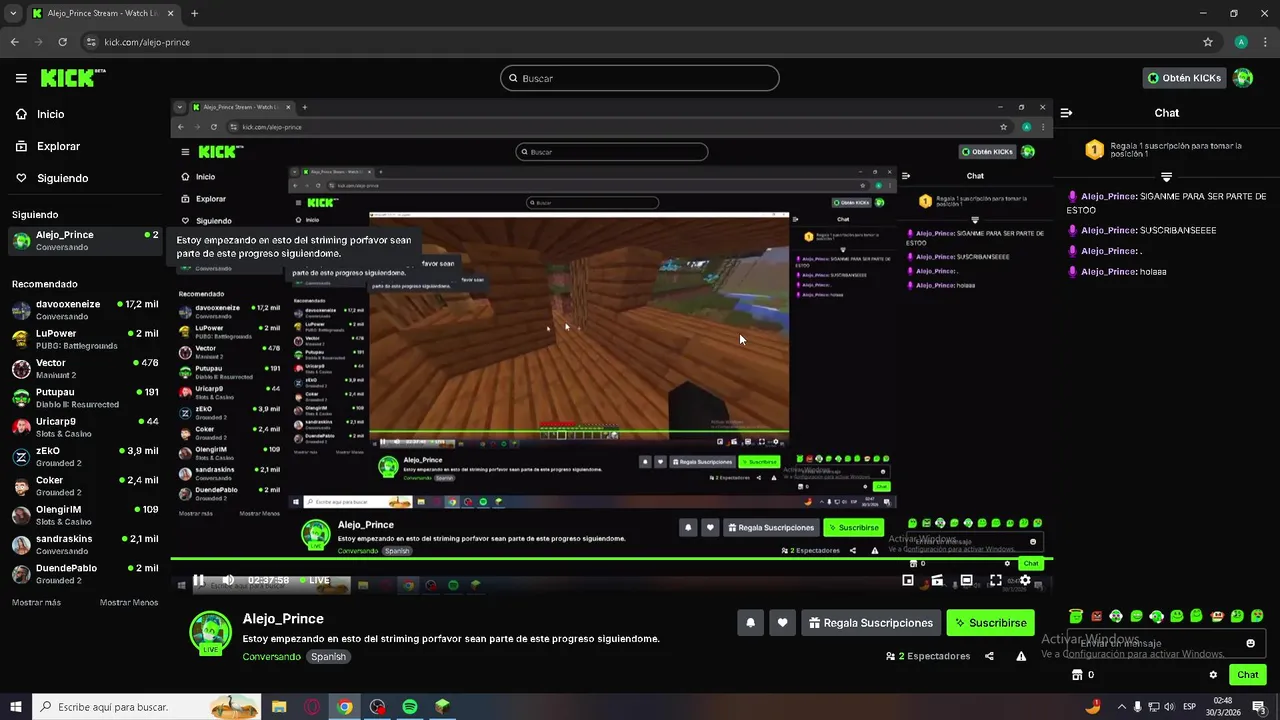1280x720 pixels.
Task: Bookmark this page with the star icon
Action: (1208, 42)
